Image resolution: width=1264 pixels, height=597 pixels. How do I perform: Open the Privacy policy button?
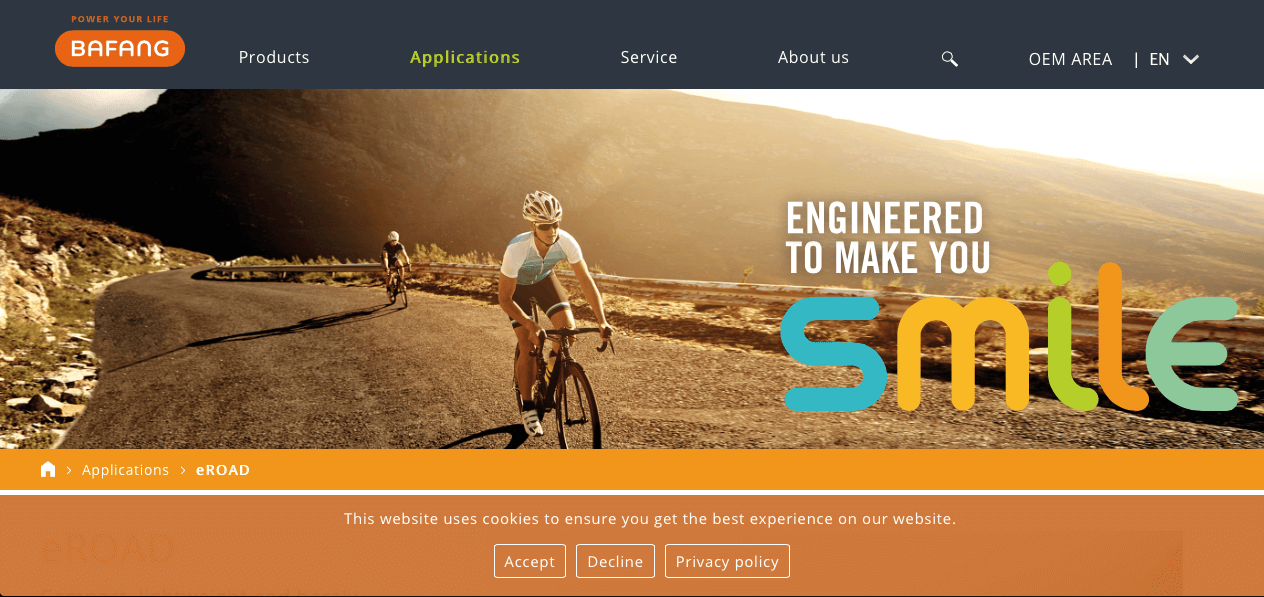point(727,561)
